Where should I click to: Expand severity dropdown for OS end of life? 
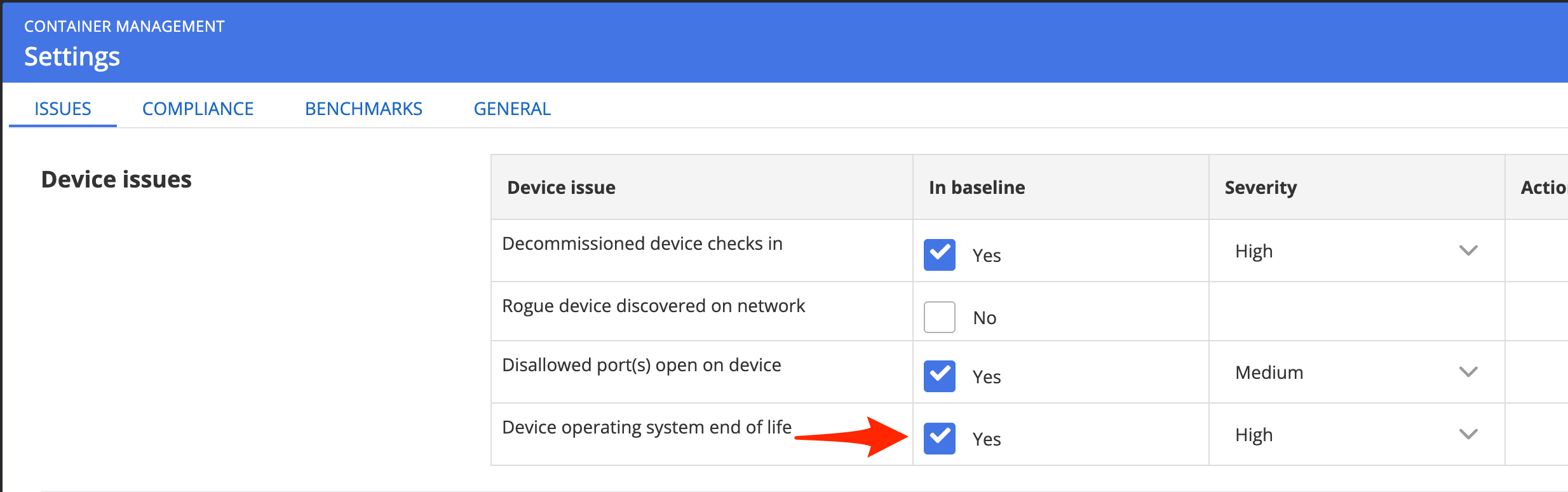pos(1355,435)
